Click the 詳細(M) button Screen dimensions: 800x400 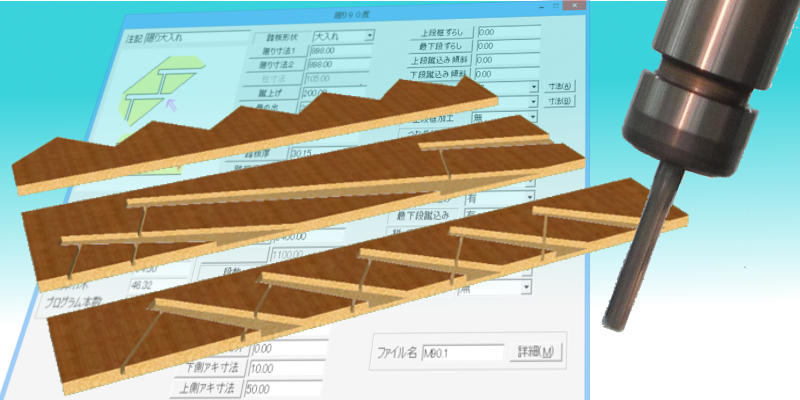[x=538, y=352]
